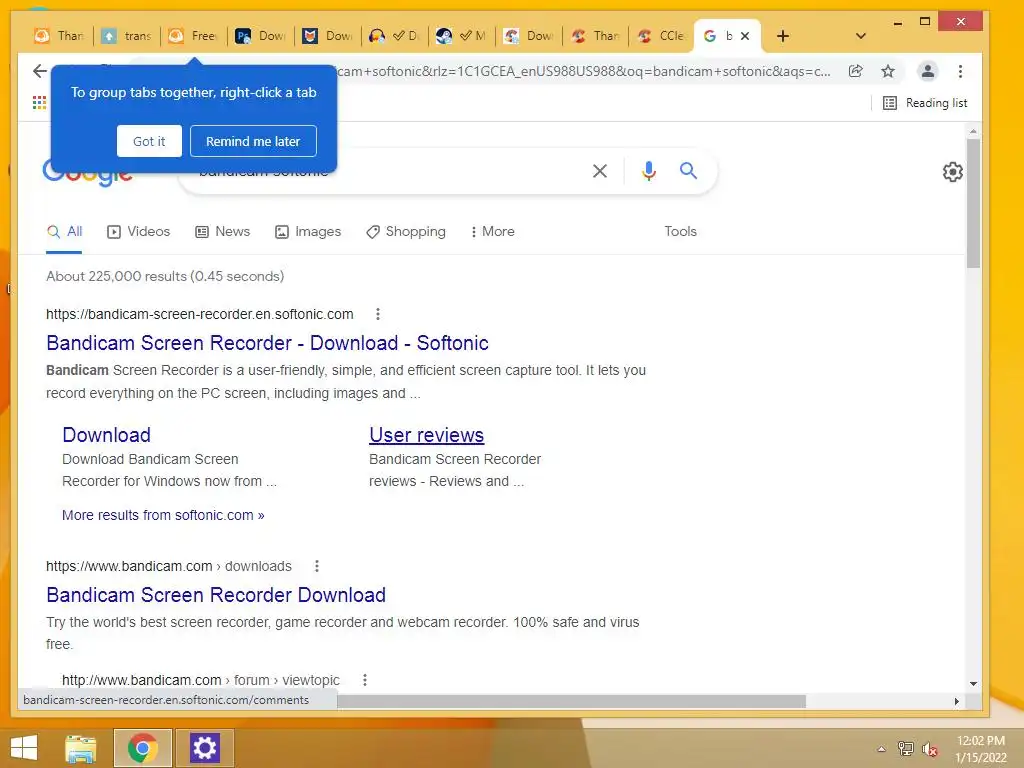Select the Images search filter
Image resolution: width=1024 pixels, height=768 pixels.
[x=308, y=232]
